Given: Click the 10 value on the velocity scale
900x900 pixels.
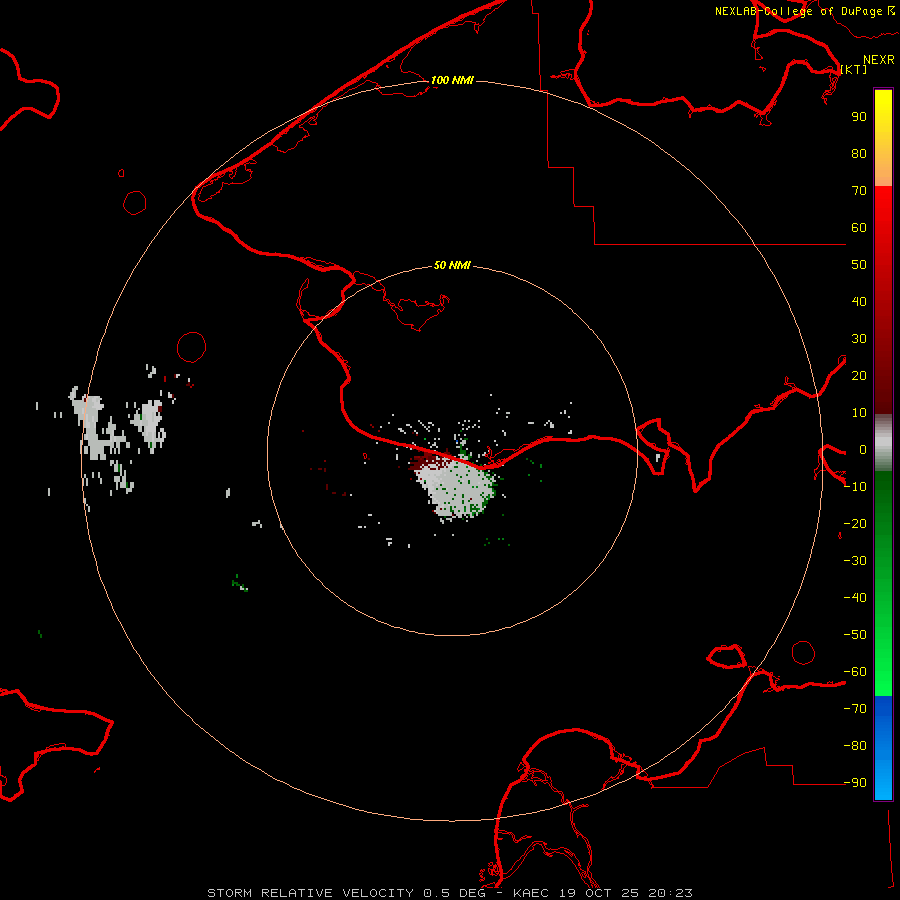Looking at the screenshot, I should (x=859, y=413).
